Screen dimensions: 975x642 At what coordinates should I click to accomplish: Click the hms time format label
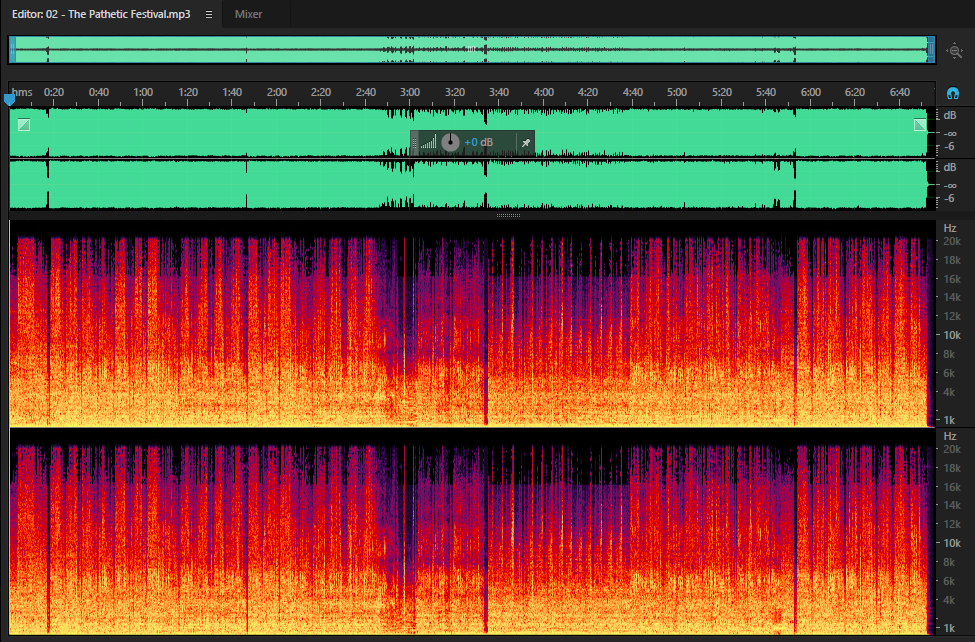(x=22, y=92)
